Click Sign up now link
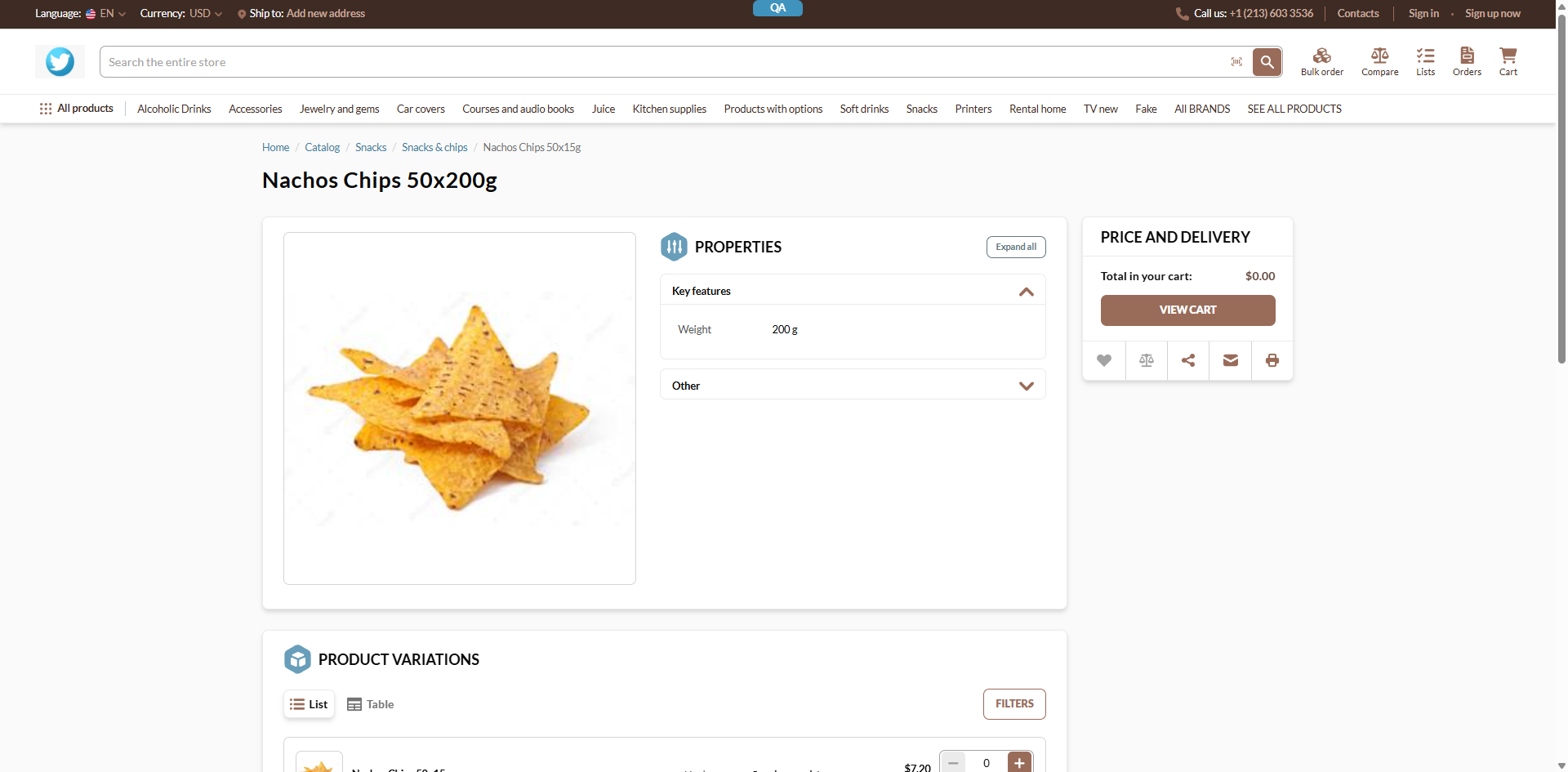The image size is (1568, 772). tap(1493, 14)
